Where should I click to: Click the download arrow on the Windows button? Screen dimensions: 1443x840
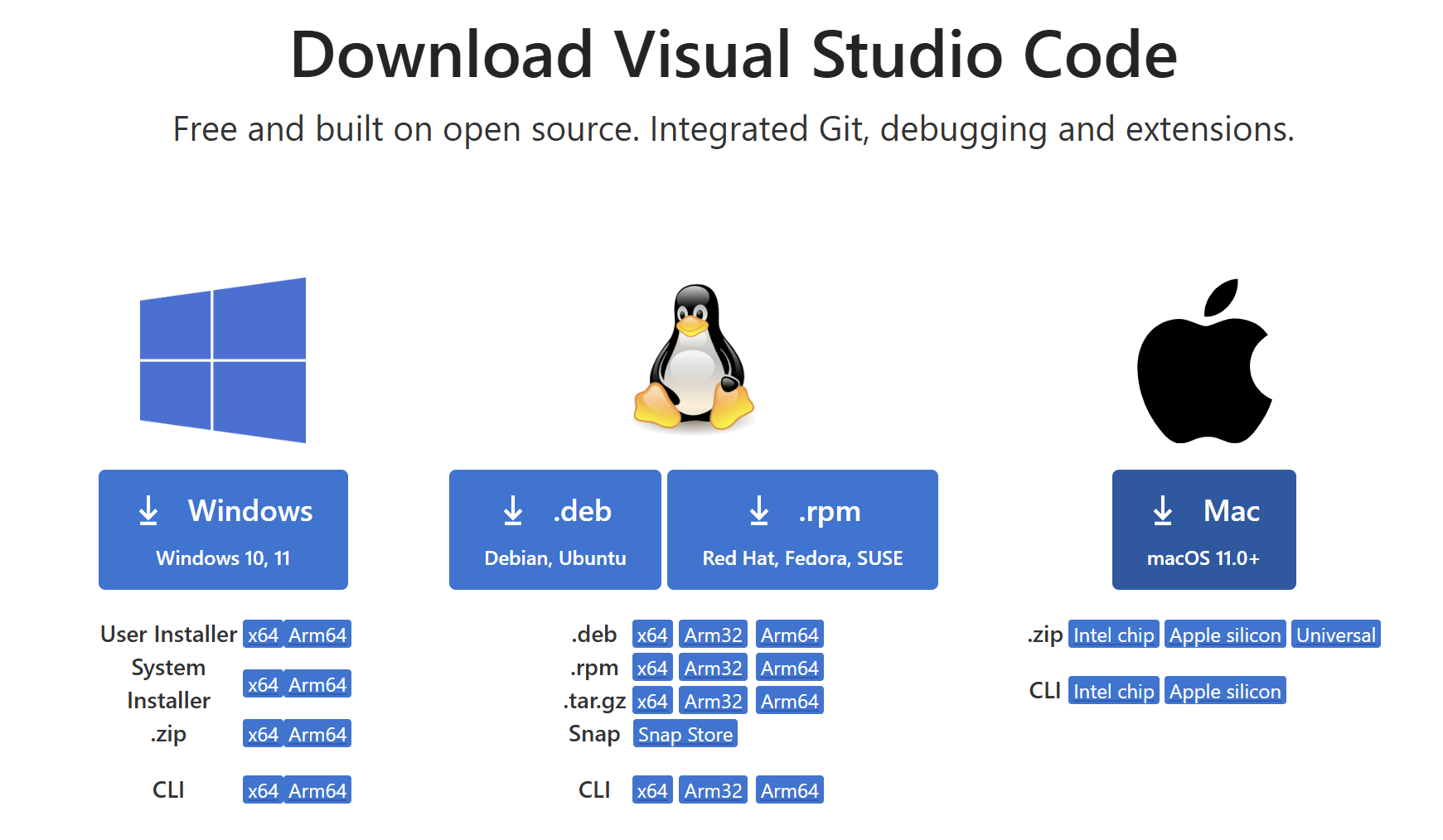[148, 511]
